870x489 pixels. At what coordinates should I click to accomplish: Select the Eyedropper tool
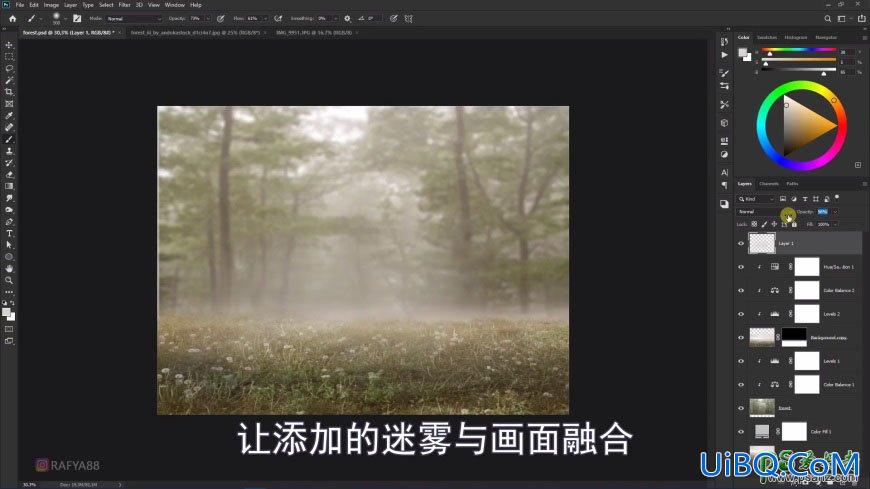[x=9, y=115]
